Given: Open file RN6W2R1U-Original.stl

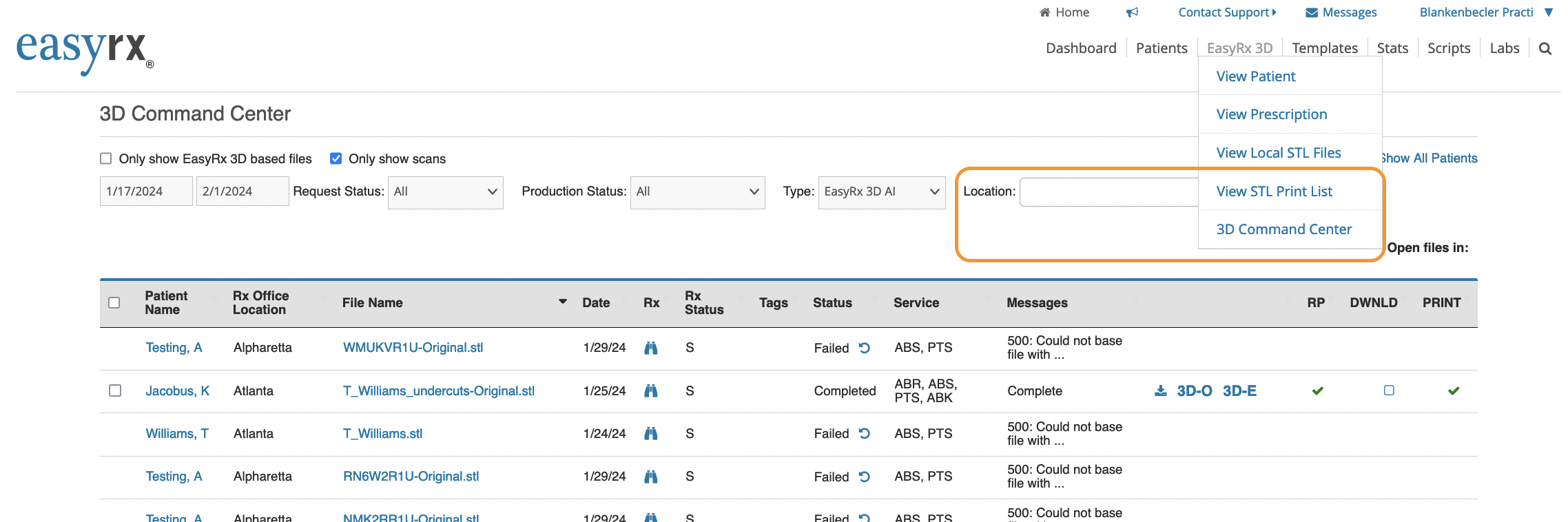Looking at the screenshot, I should (x=411, y=477).
